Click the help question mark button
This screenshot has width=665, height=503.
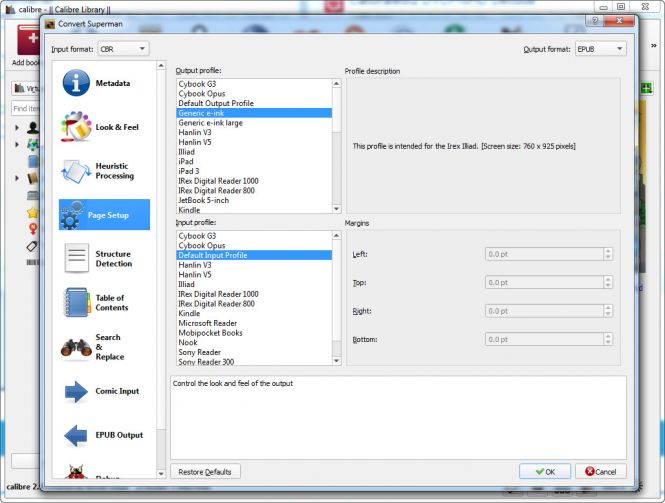[x=597, y=20]
